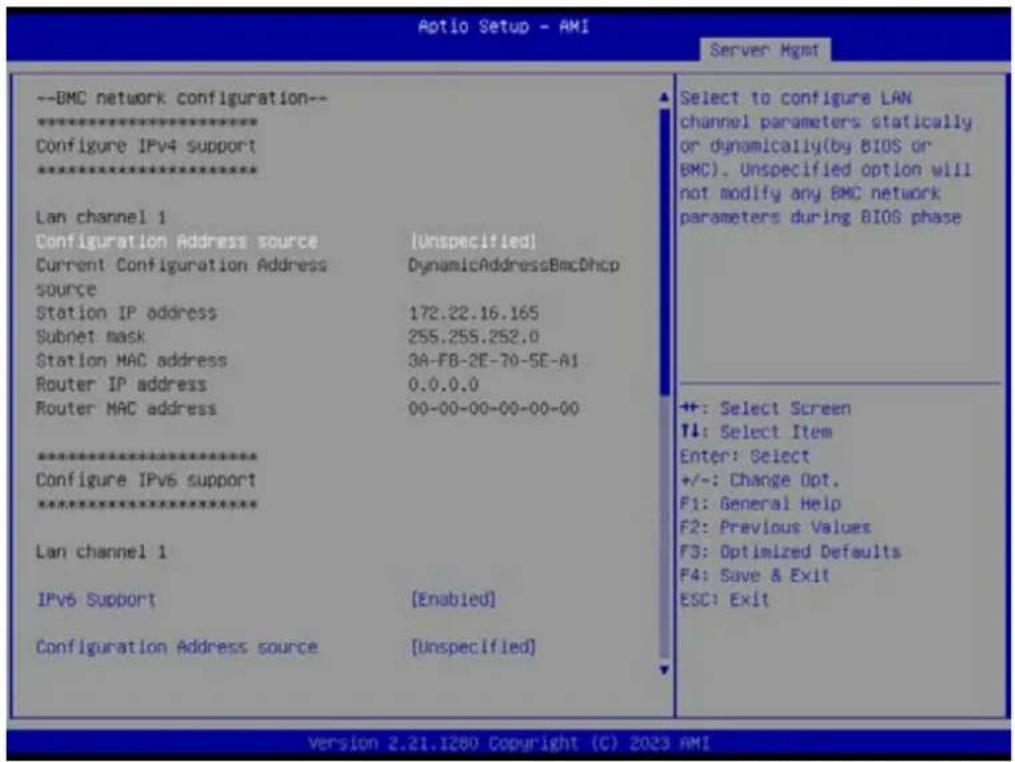Click the +/-: Change Opt. hint
This screenshot has width=1015, height=762.
coord(760,480)
